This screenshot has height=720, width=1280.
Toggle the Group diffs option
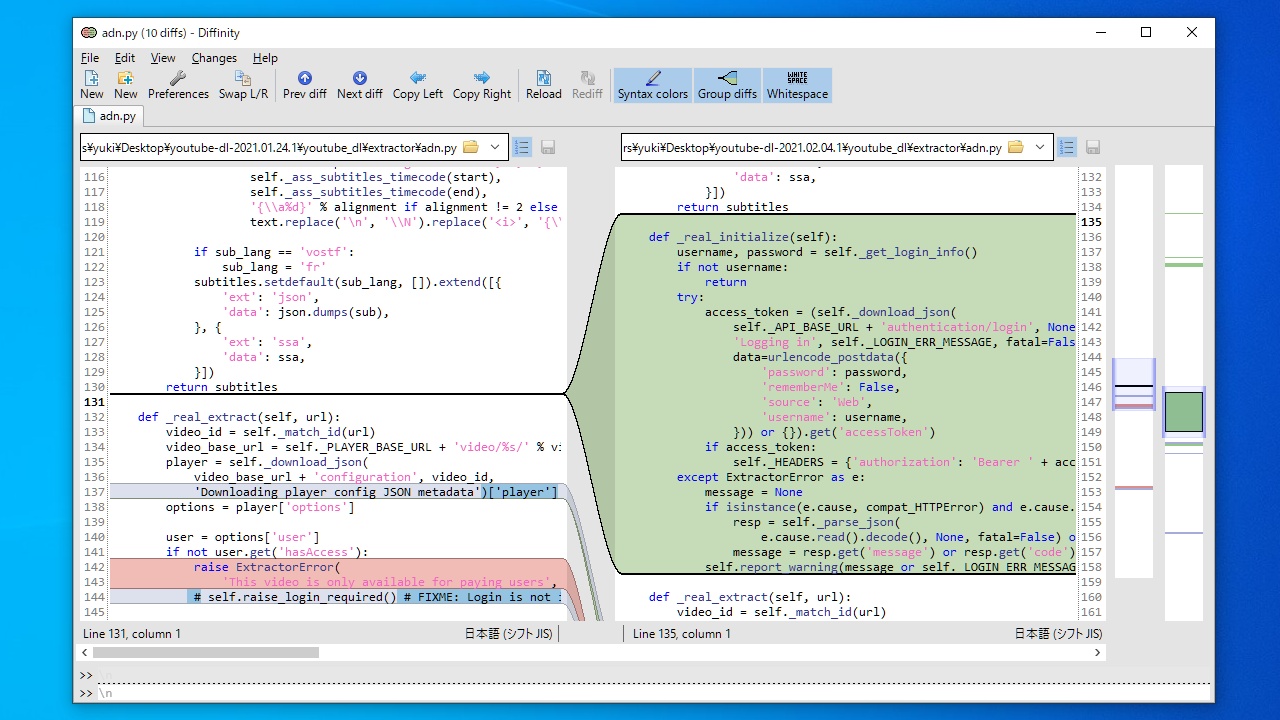tap(727, 85)
